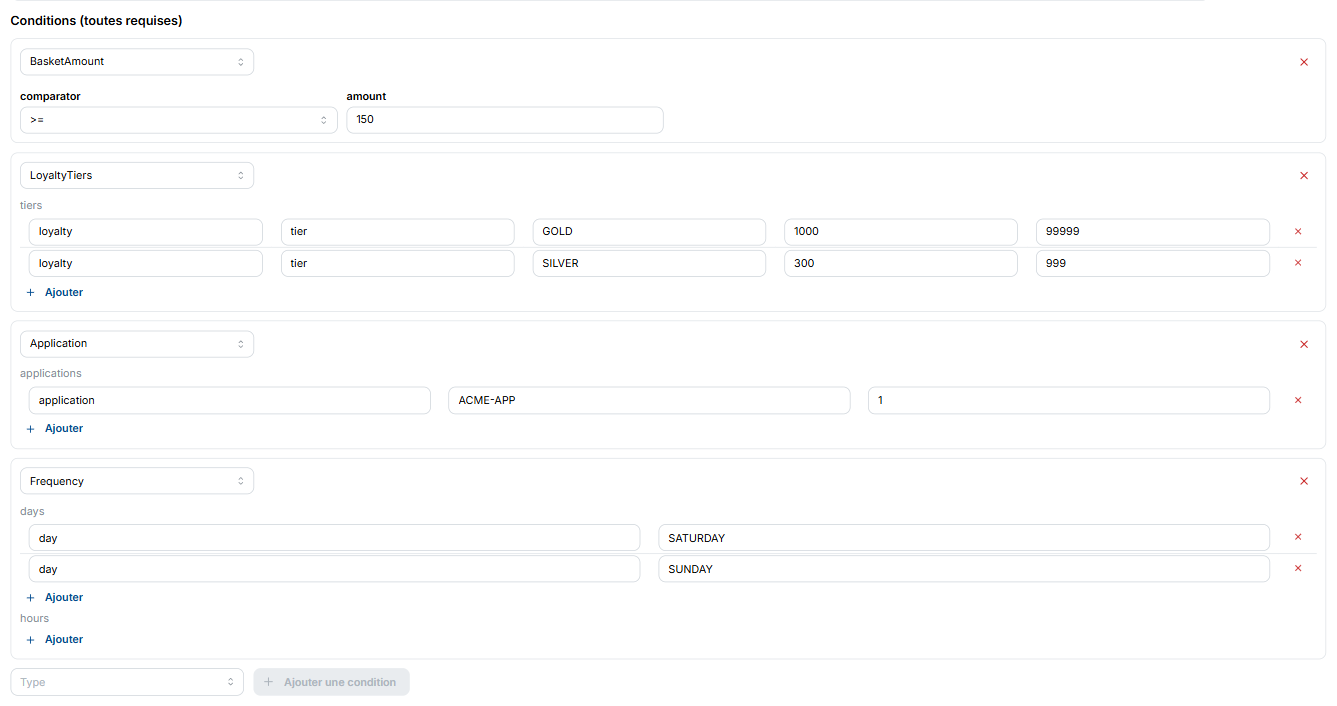Viewport: 1337px width, 706px height.
Task: Add a new day with Ajouter
Action: 55,598
